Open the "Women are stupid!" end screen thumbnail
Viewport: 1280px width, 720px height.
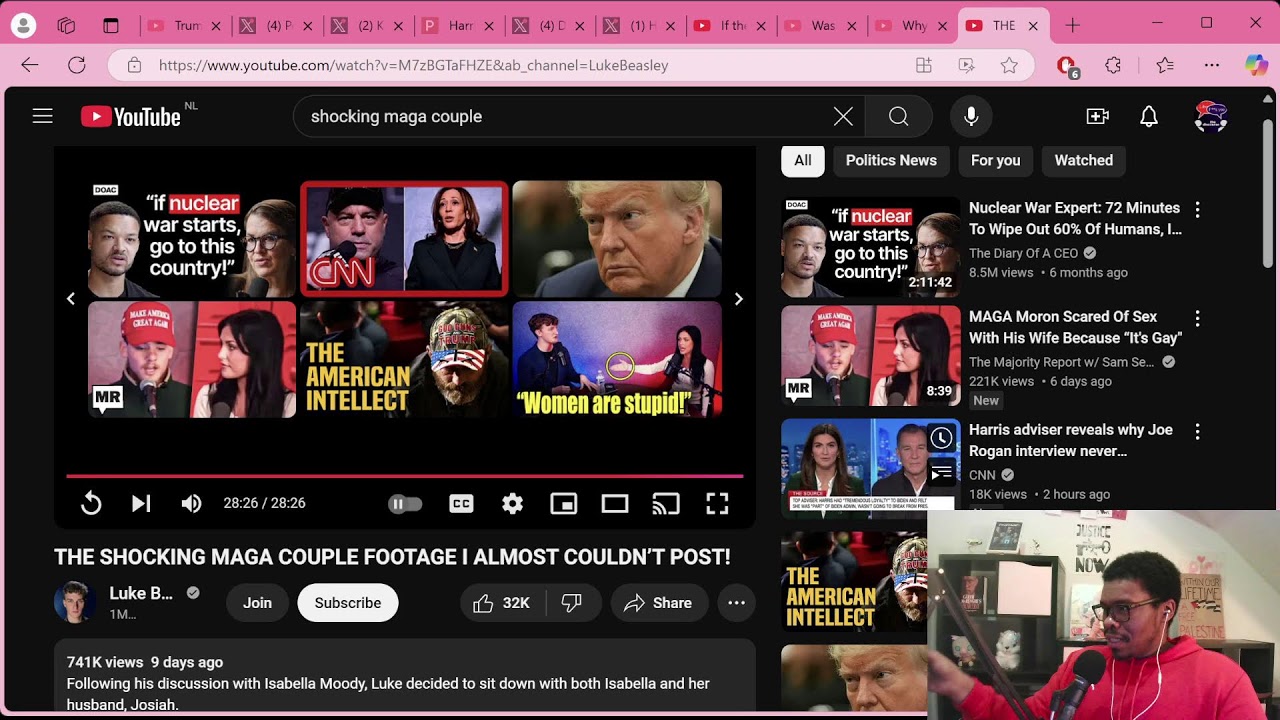617,359
